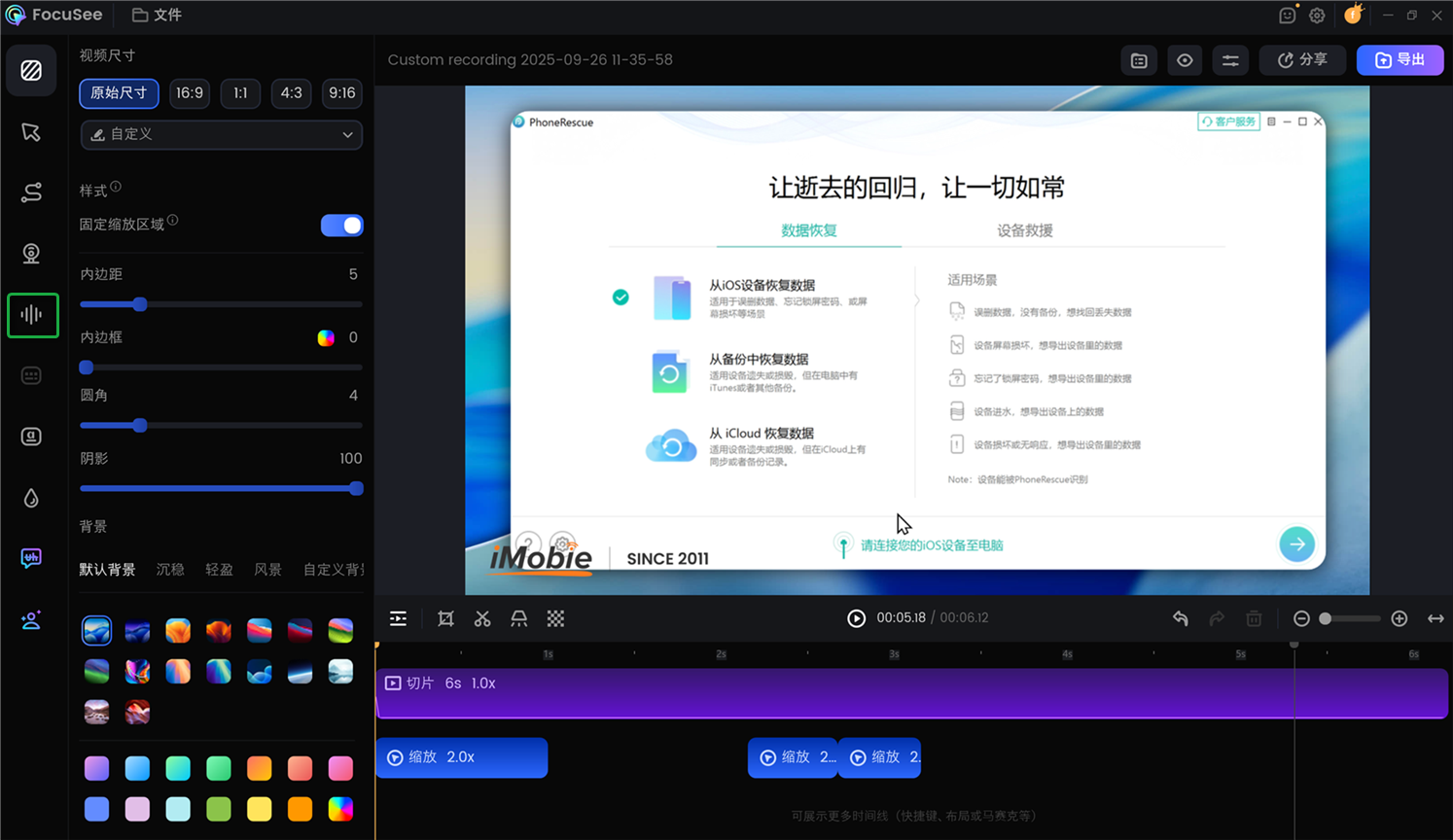
Task: Undo the last action
Action: 1181,618
